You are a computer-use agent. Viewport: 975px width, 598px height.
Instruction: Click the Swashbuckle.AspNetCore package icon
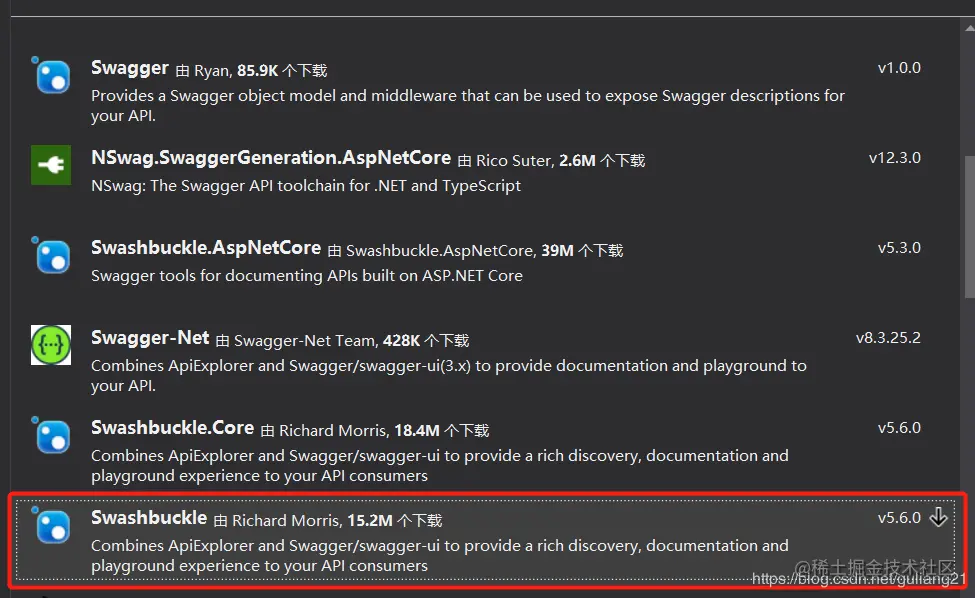click(x=50, y=255)
